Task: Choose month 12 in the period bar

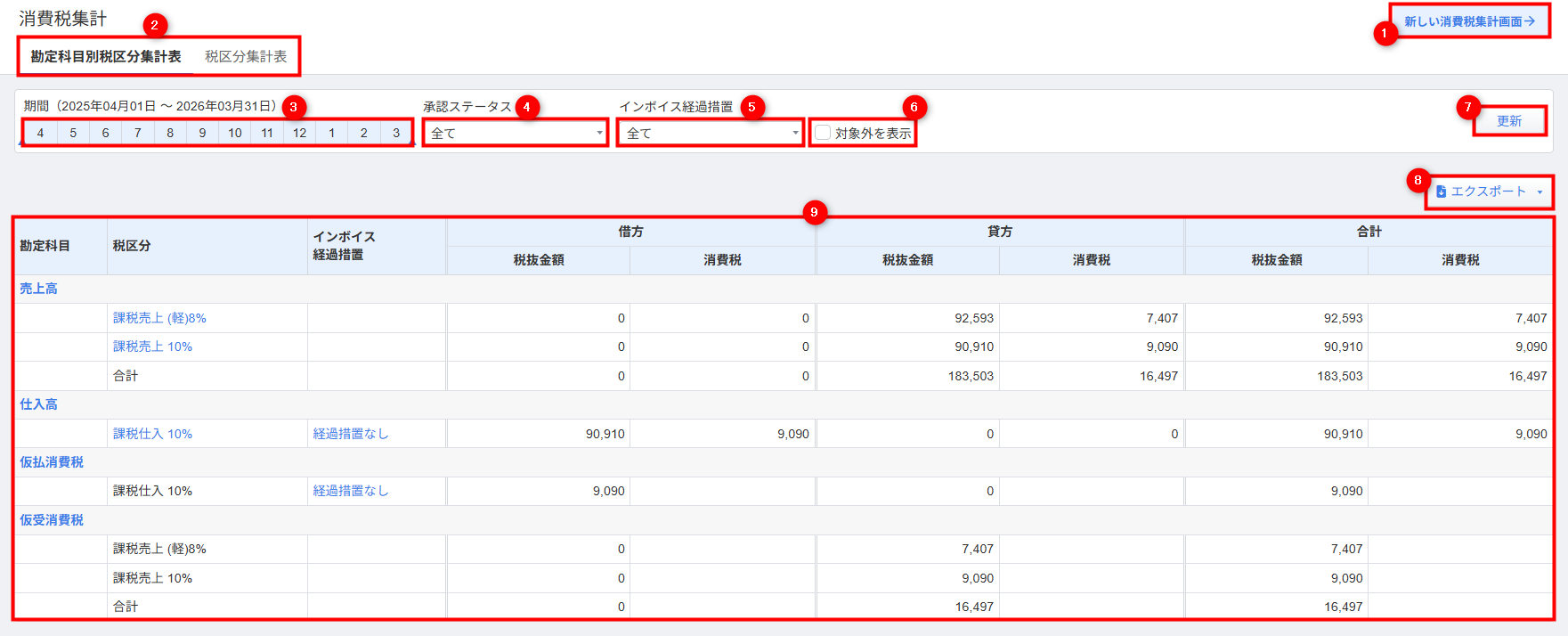Action: pyautogui.click(x=299, y=133)
